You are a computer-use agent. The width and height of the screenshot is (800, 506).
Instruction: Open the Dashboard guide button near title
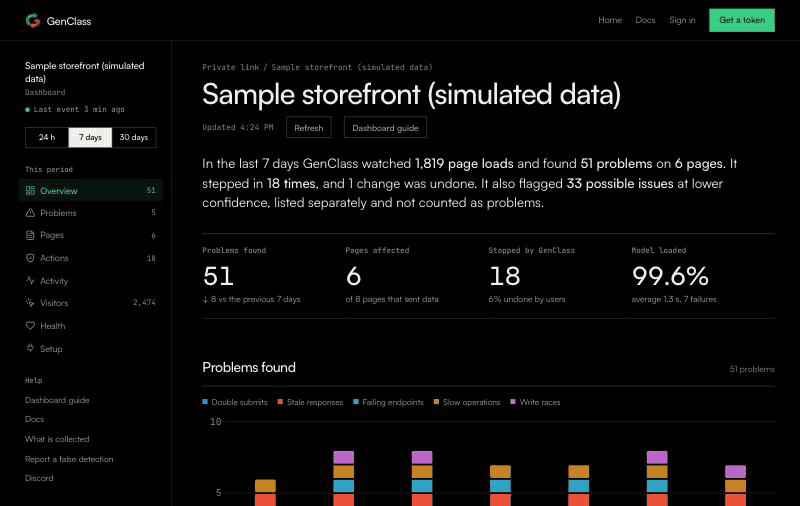(x=385, y=128)
